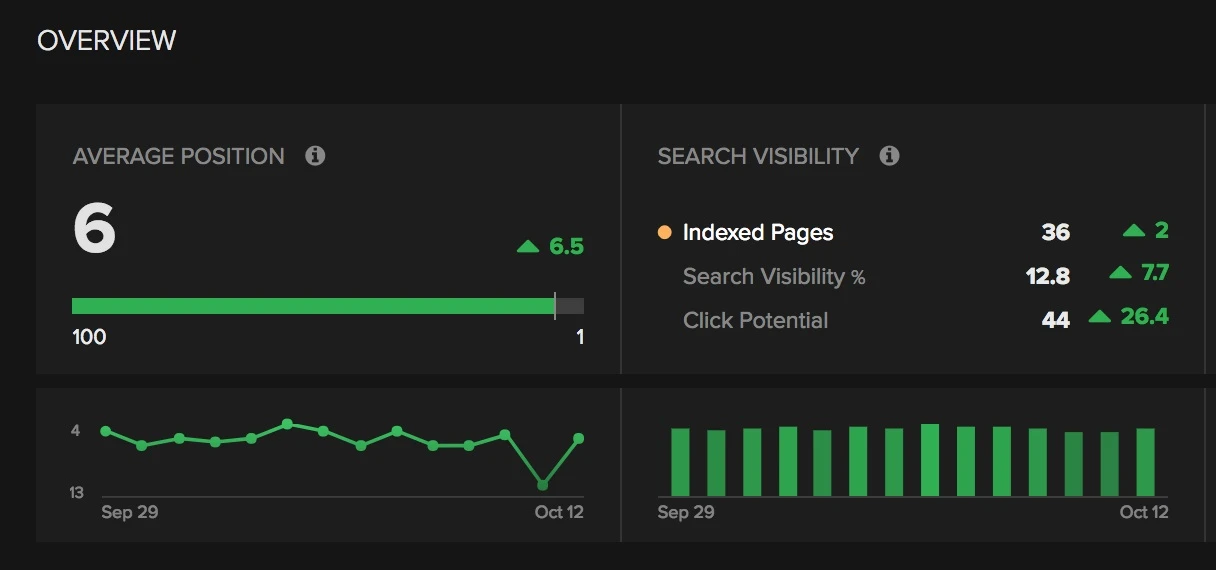Viewport: 1216px width, 570px height.
Task: Select the first line chart point above Sep 29
Action: (x=106, y=431)
